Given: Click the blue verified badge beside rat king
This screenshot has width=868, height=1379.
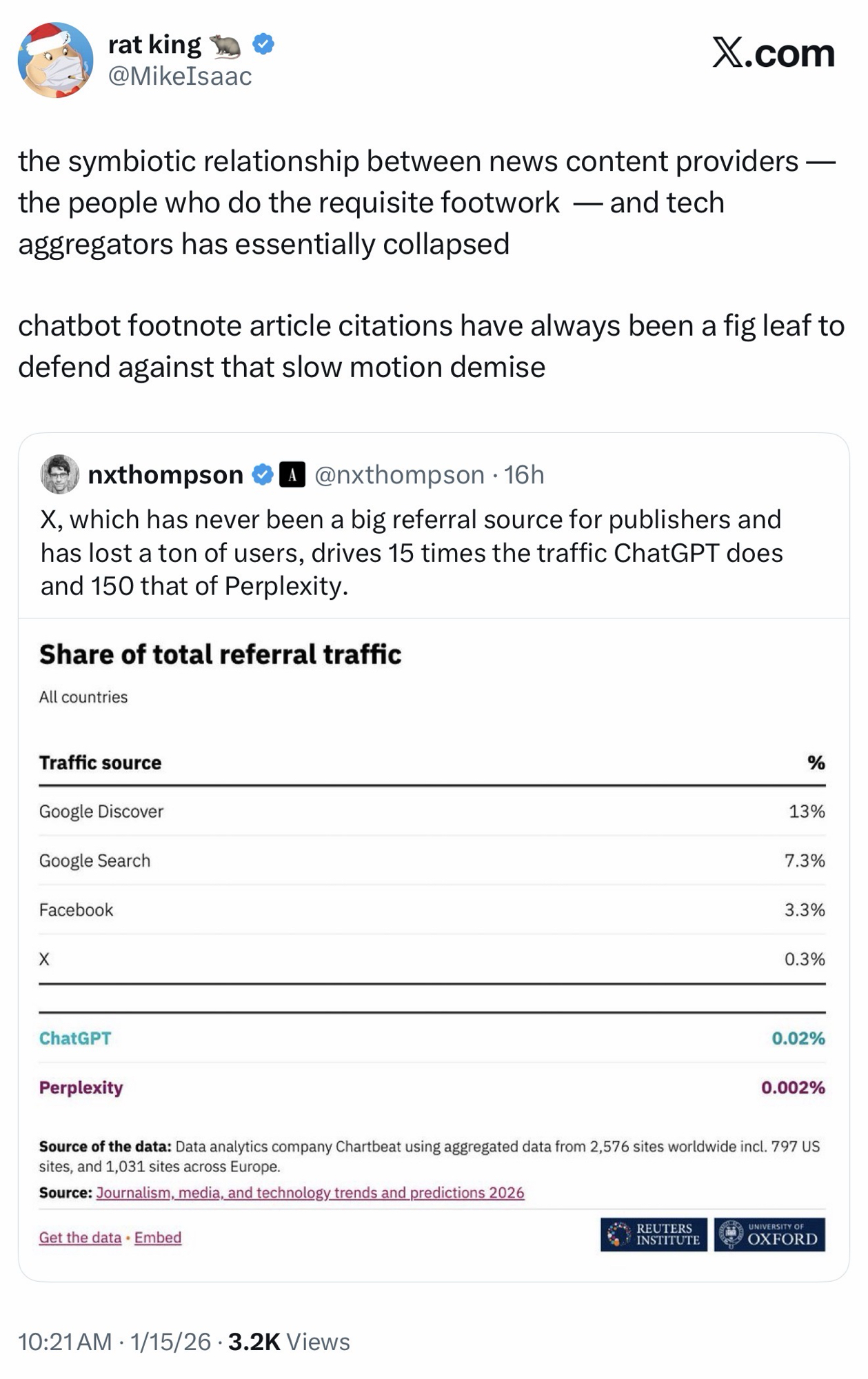Looking at the screenshot, I should click(263, 45).
